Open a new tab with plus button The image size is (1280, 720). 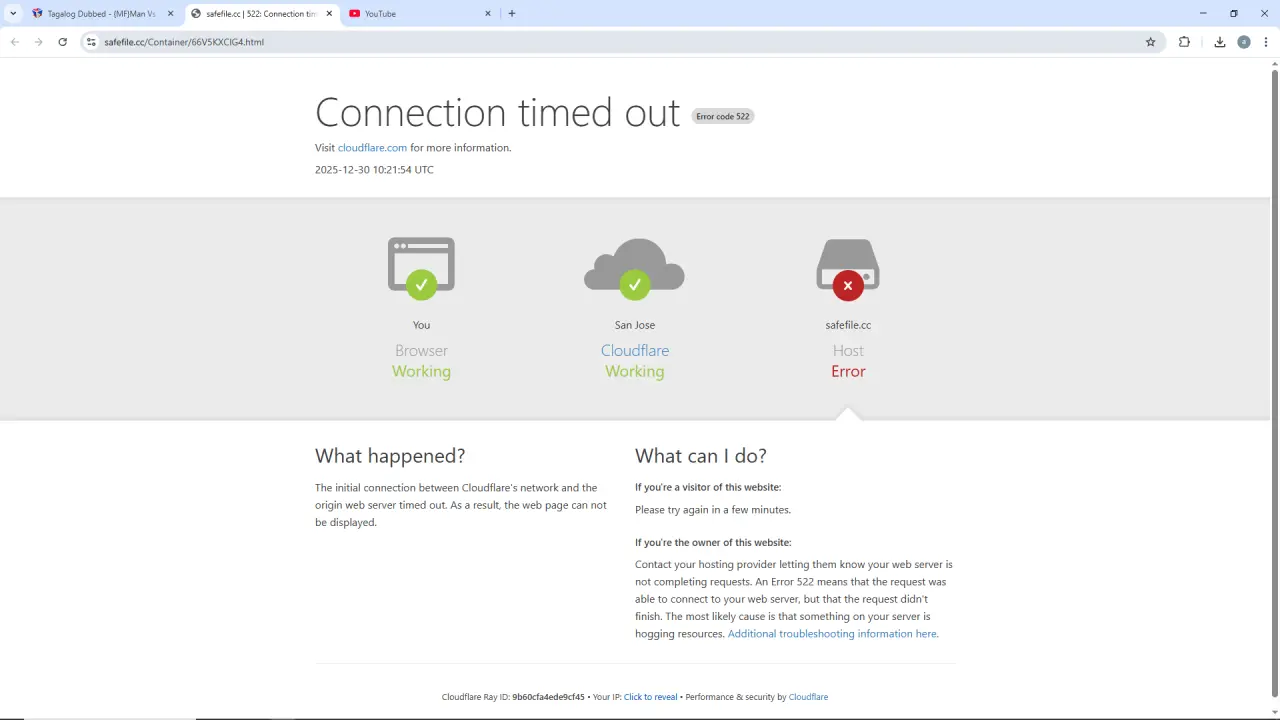tap(512, 14)
